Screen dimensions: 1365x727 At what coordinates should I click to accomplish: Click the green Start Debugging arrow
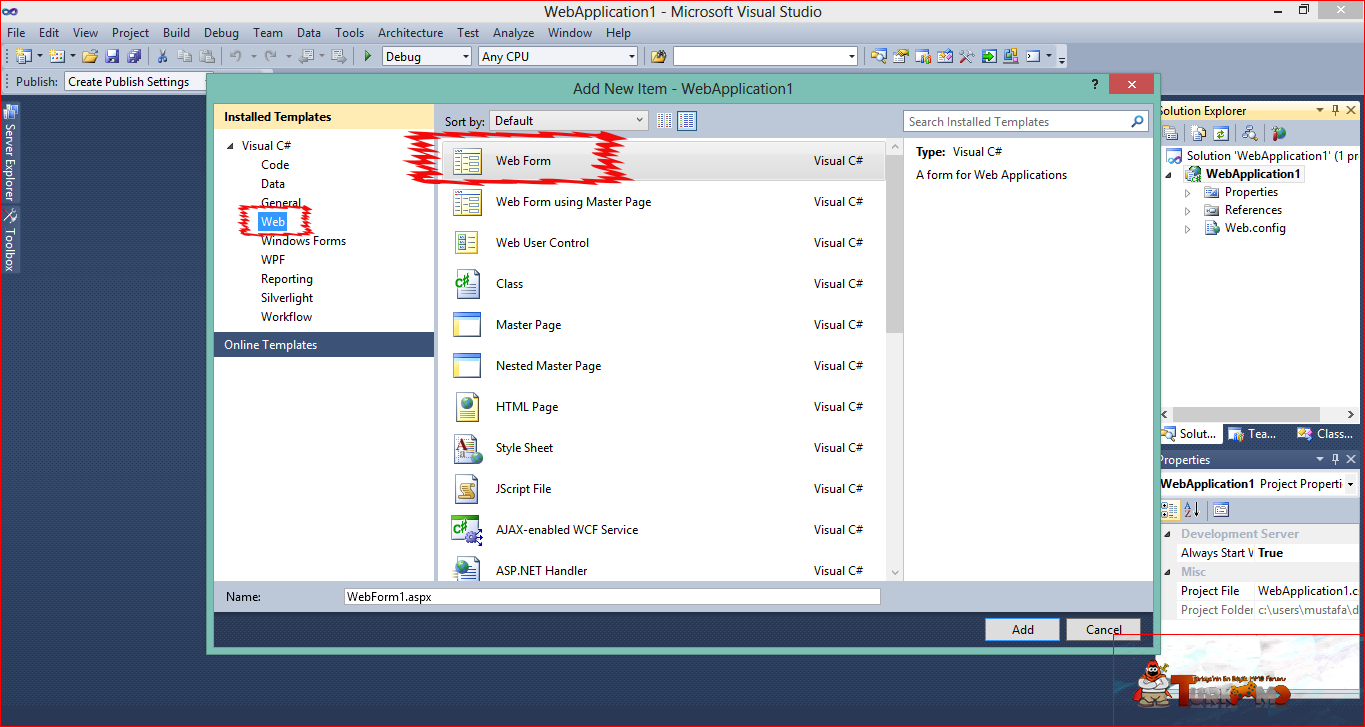368,57
